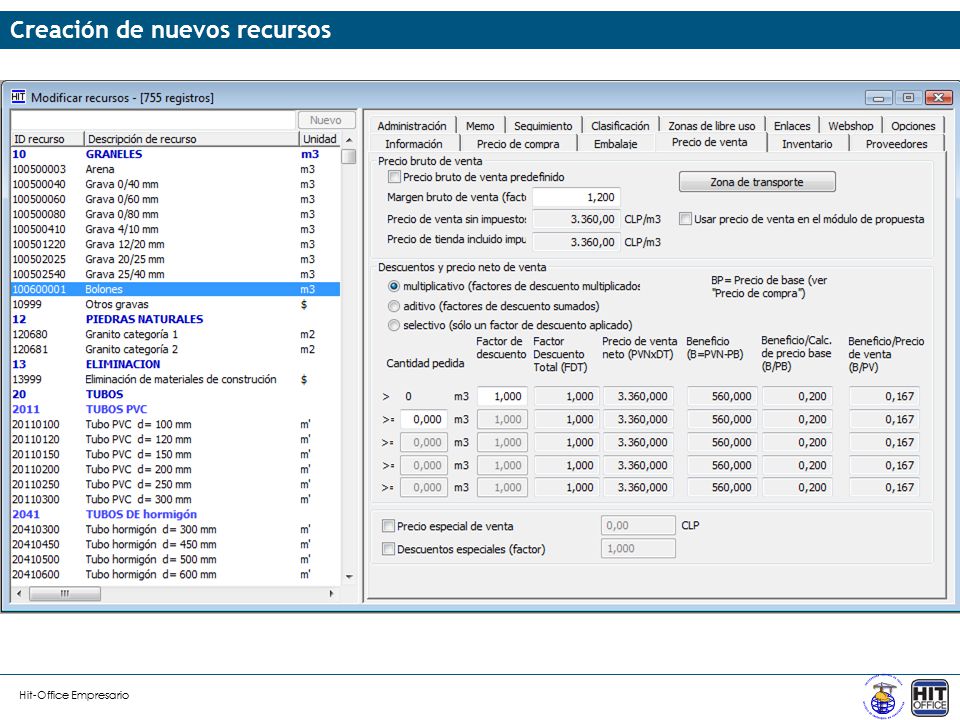Image resolution: width=960 pixels, height=720 pixels.
Task: Enable Precio bruto de venta predefinido checkbox
Action: (x=394, y=177)
